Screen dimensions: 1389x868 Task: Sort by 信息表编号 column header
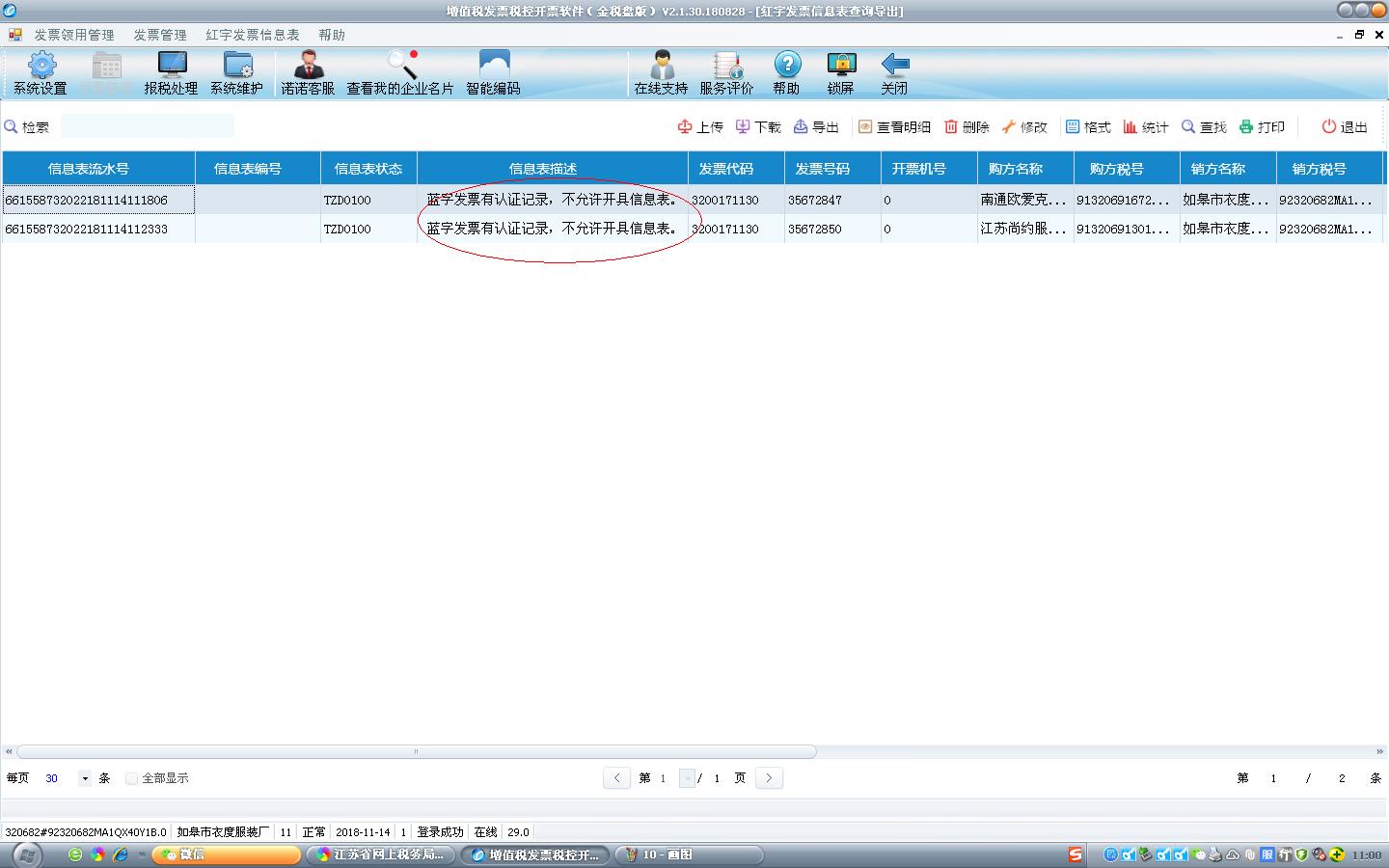258,169
